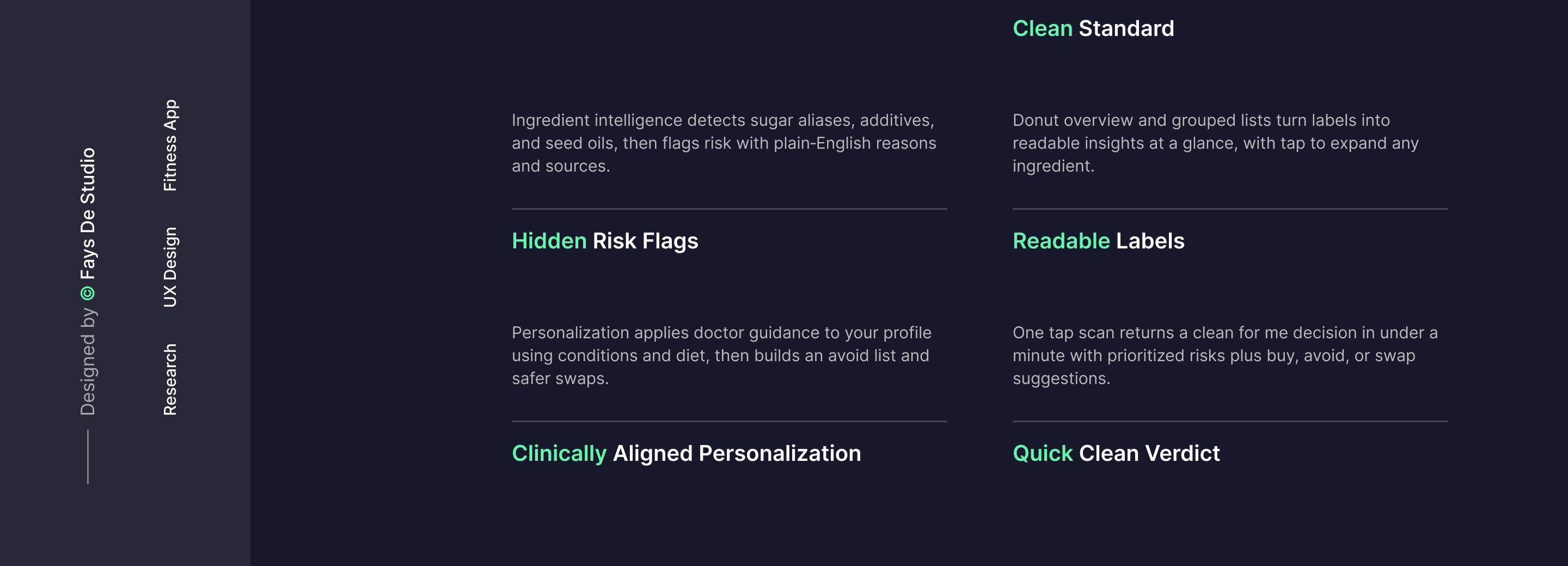The width and height of the screenshot is (1568, 566).
Task: Click the green copyright symbol icon
Action: pyautogui.click(x=88, y=294)
